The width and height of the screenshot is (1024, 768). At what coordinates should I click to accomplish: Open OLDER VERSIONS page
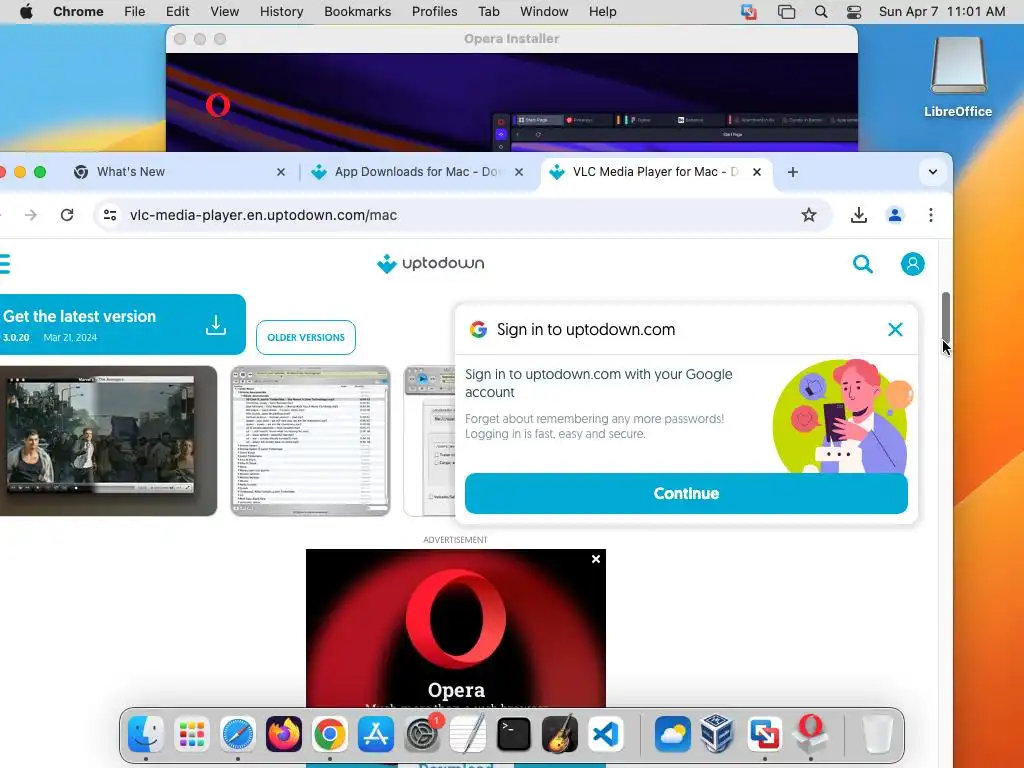pos(306,338)
